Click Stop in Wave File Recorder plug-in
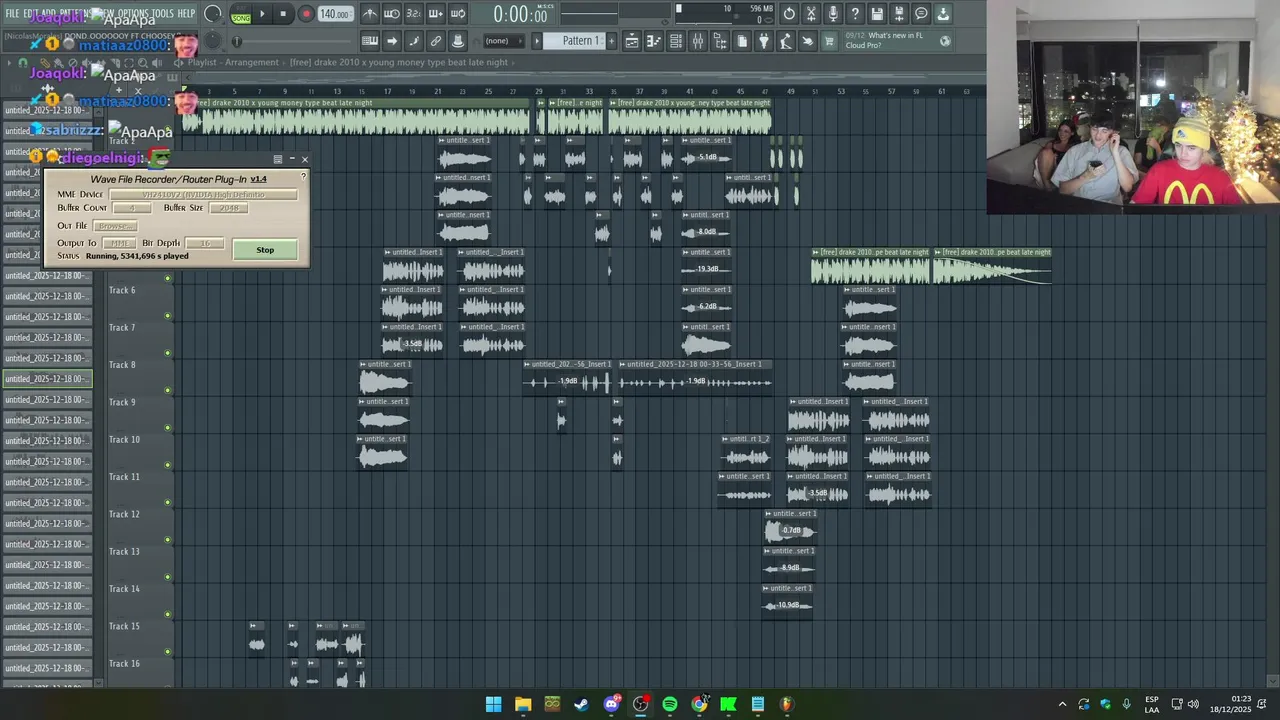 pos(265,250)
